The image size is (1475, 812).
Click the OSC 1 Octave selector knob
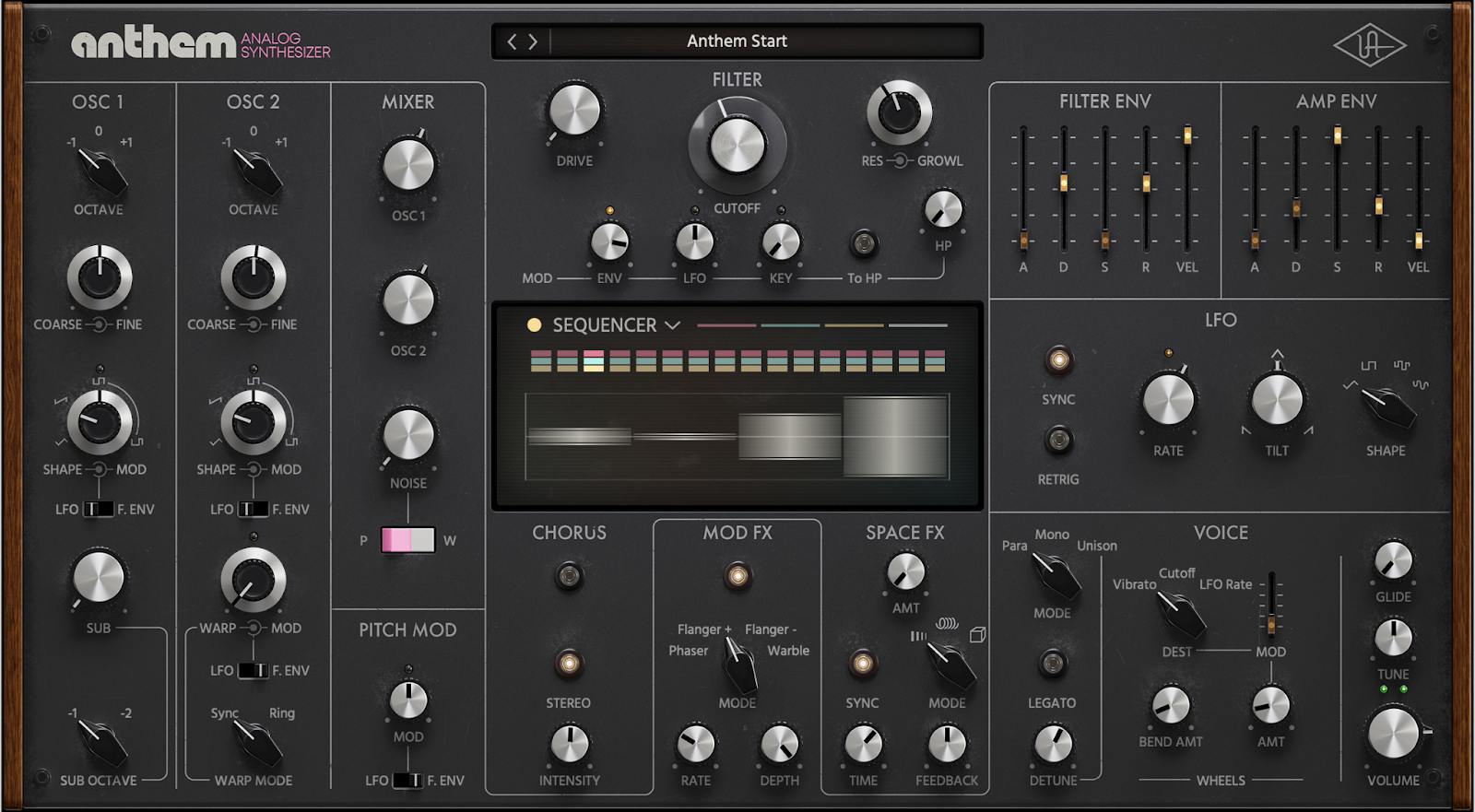[x=101, y=172]
